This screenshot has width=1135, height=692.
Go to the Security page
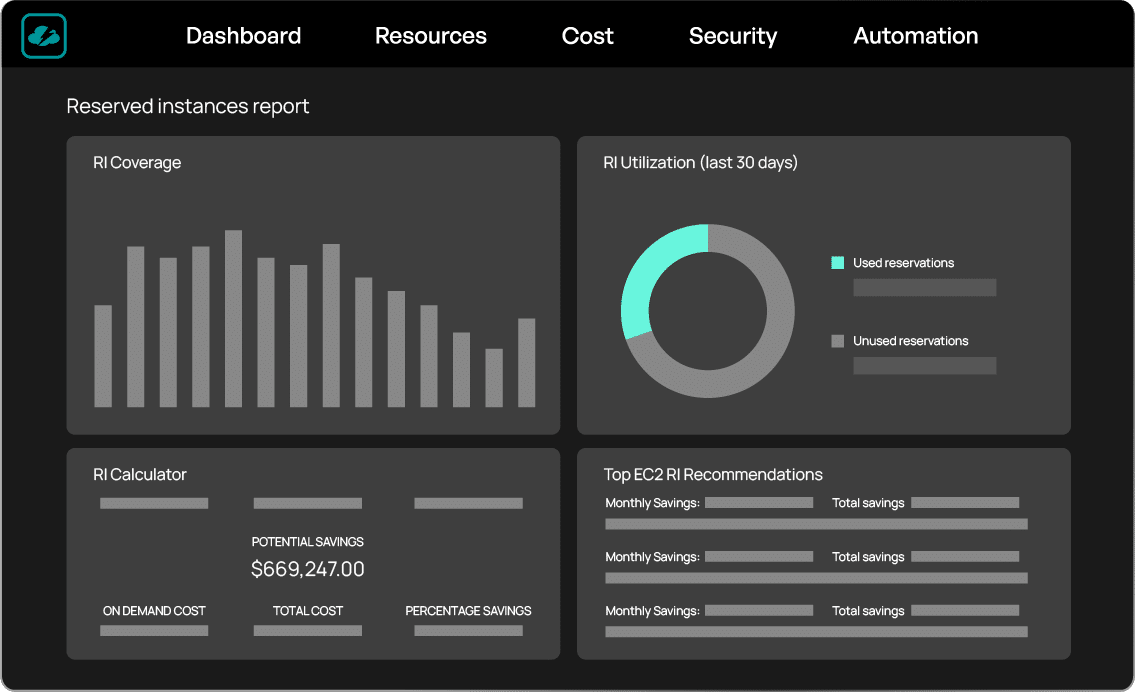[733, 36]
